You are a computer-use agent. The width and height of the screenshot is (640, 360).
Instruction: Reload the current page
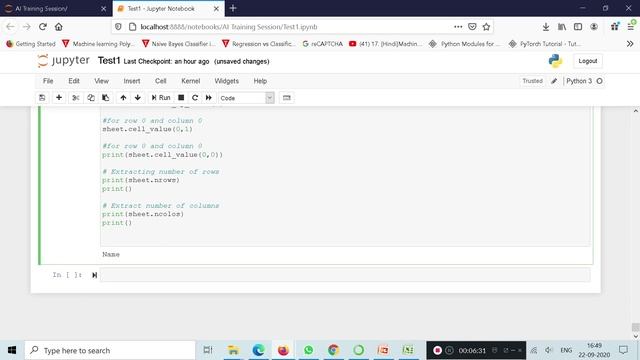coord(43,27)
